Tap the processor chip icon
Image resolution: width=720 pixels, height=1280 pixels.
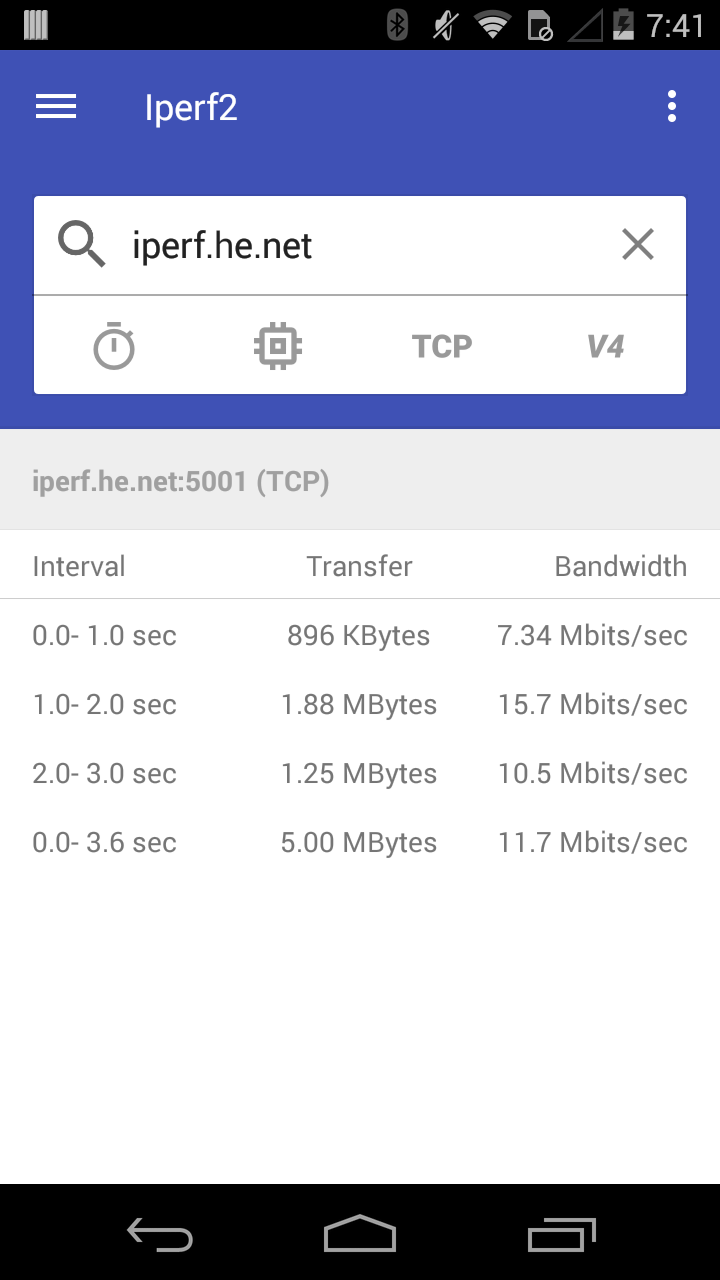coord(278,346)
